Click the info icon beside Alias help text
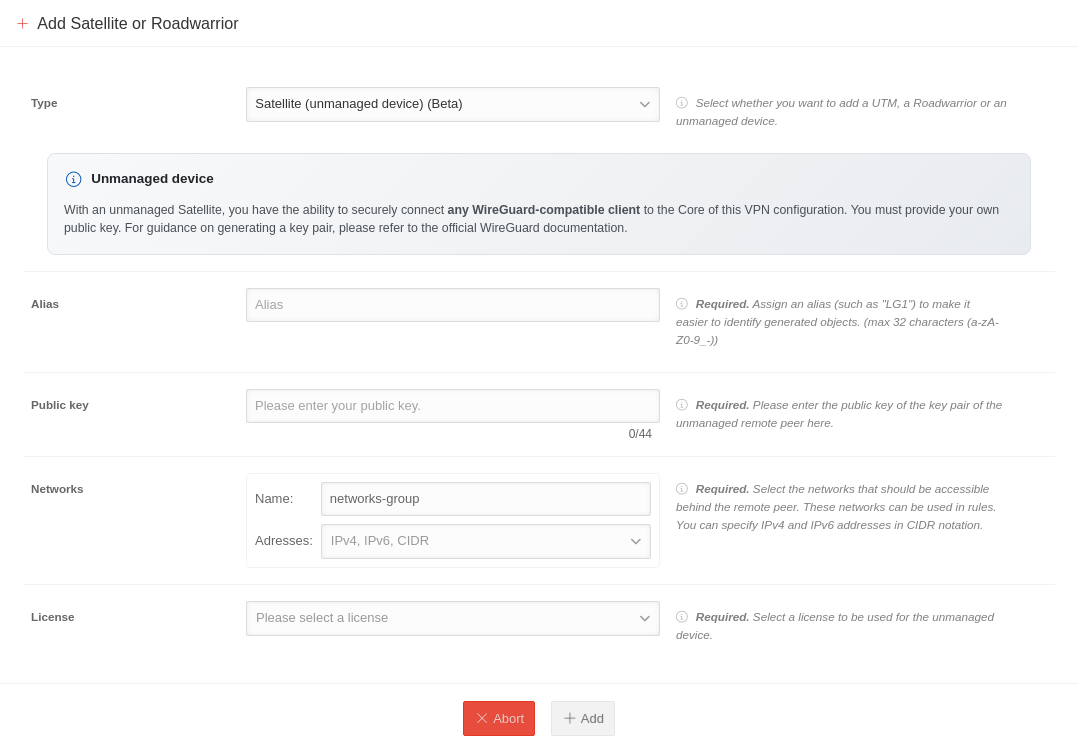1078x752 pixels. tap(682, 304)
